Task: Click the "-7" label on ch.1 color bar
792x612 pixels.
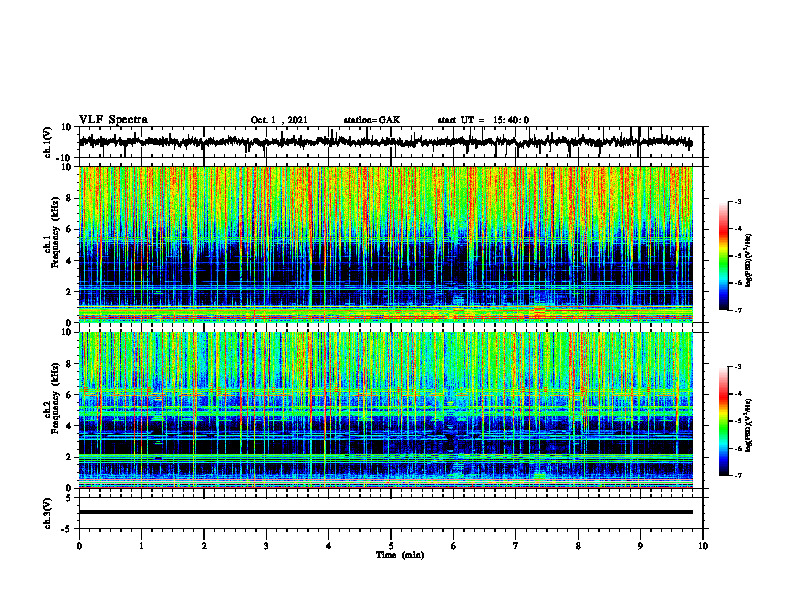Action: tap(738, 310)
